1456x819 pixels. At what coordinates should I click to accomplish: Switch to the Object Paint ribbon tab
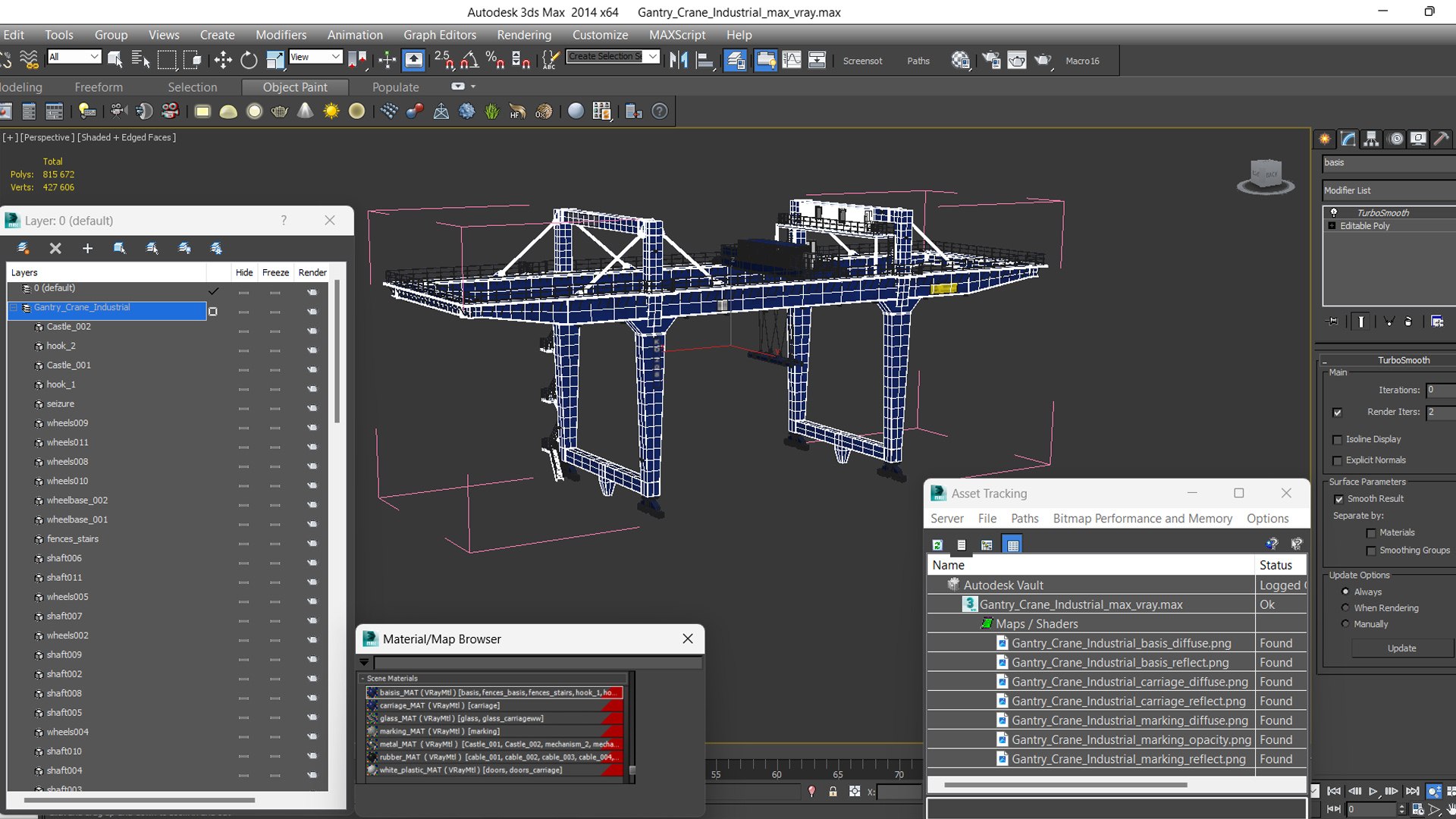[x=295, y=87]
